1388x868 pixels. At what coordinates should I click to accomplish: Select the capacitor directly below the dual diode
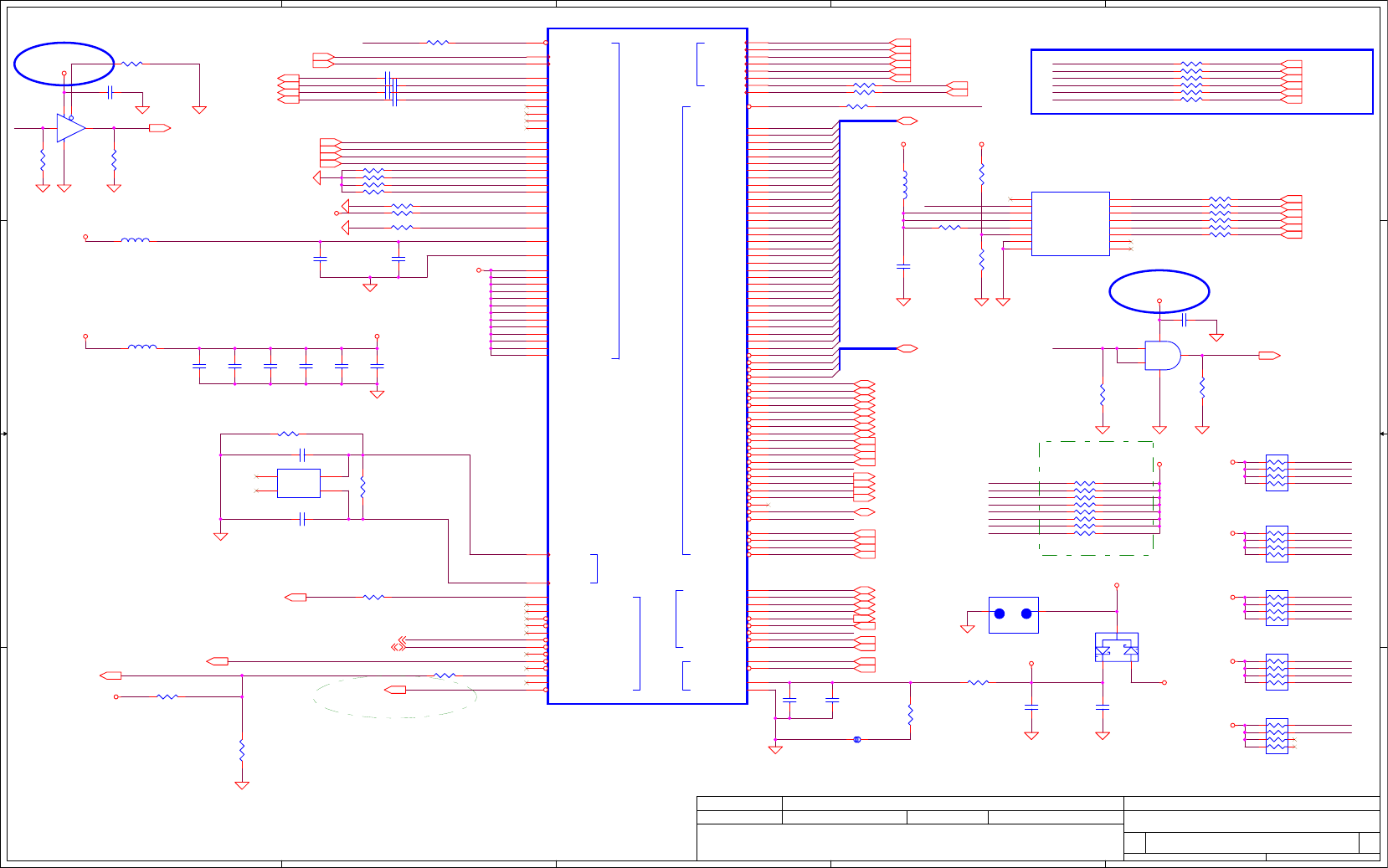[1103, 707]
